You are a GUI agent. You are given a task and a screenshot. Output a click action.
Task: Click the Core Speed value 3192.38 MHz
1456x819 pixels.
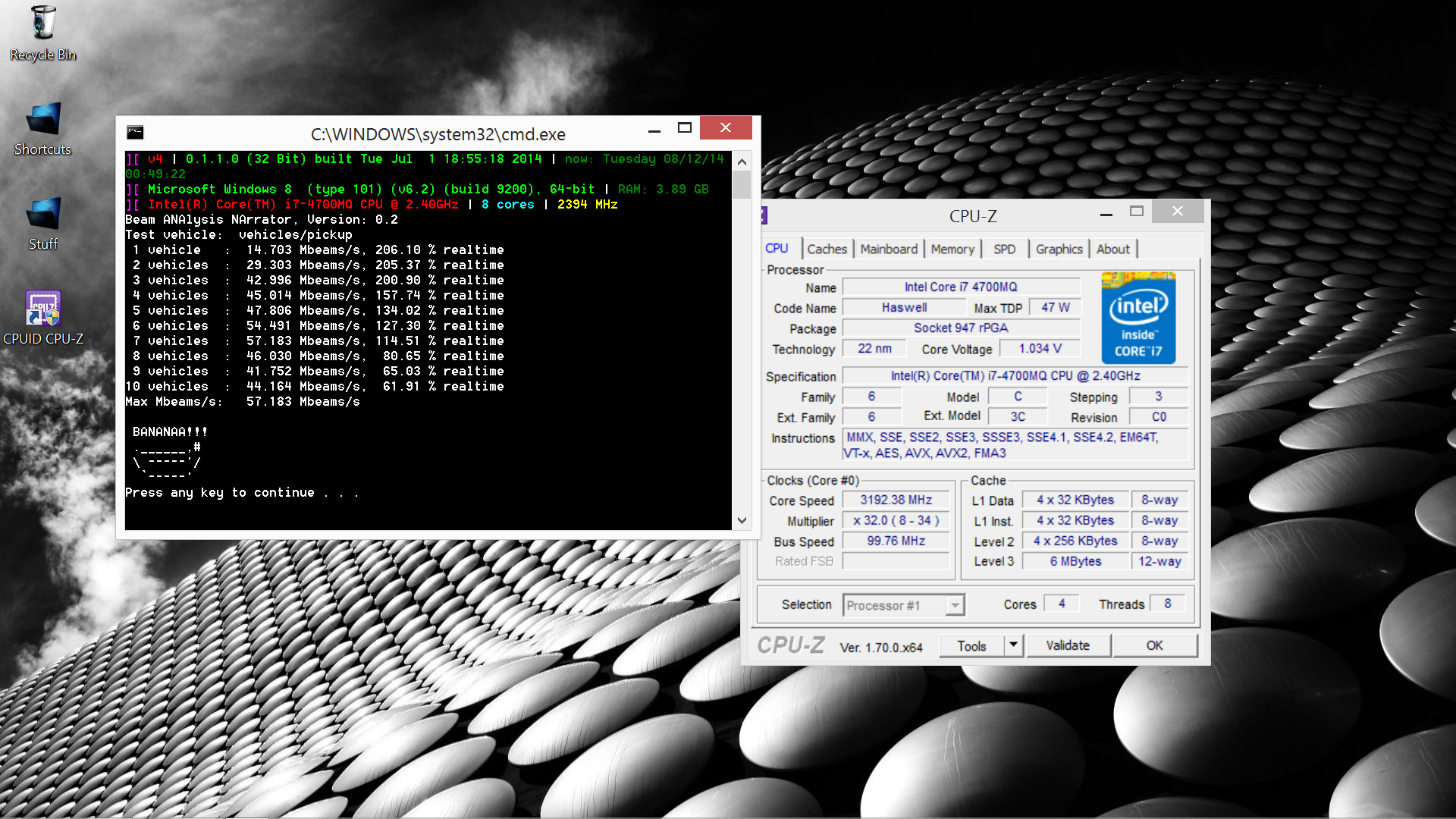point(896,500)
